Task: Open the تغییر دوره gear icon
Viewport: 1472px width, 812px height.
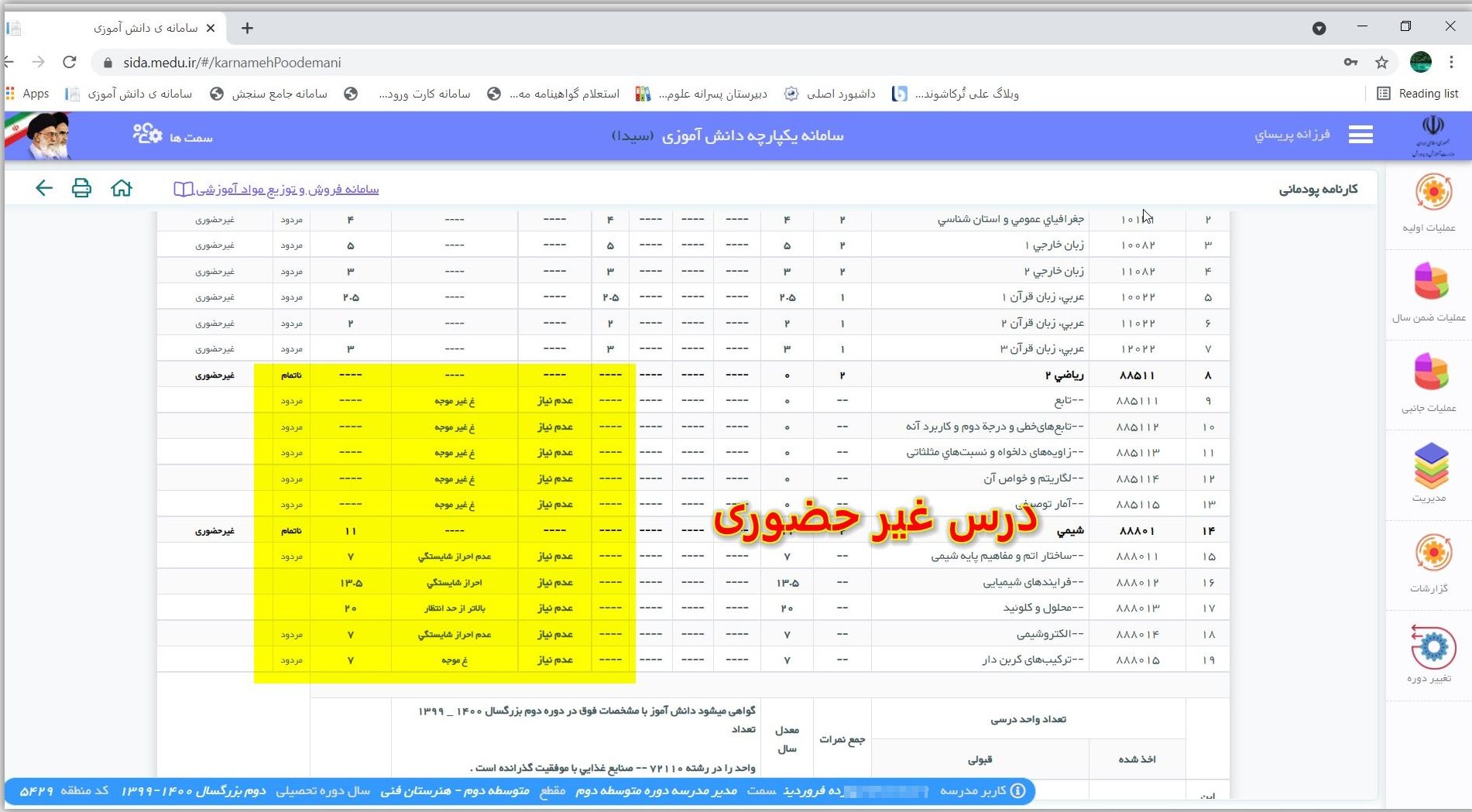Action: pos(1433,646)
